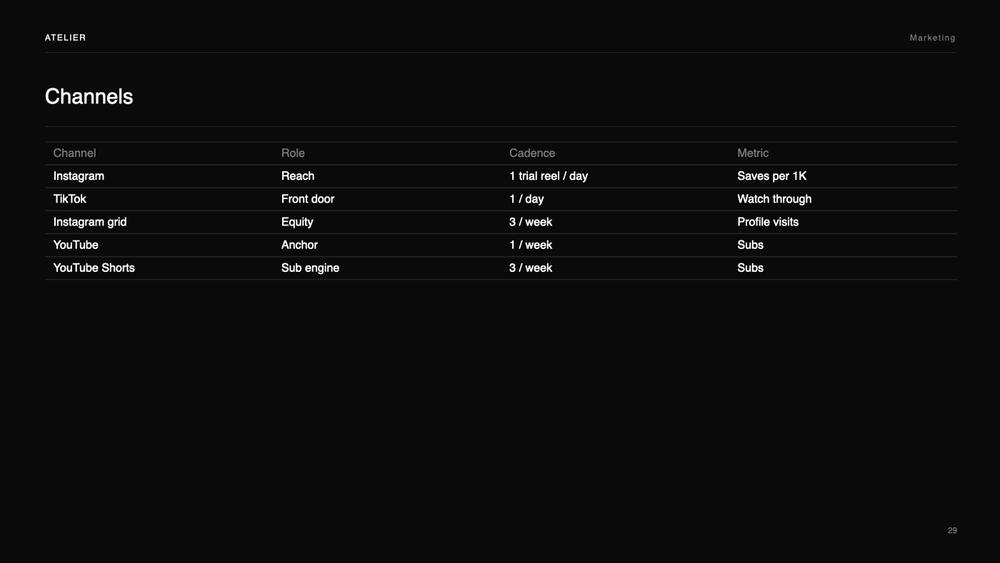This screenshot has width=1000, height=563.
Task: Click the slide page number 29
Action: pyautogui.click(x=952, y=530)
